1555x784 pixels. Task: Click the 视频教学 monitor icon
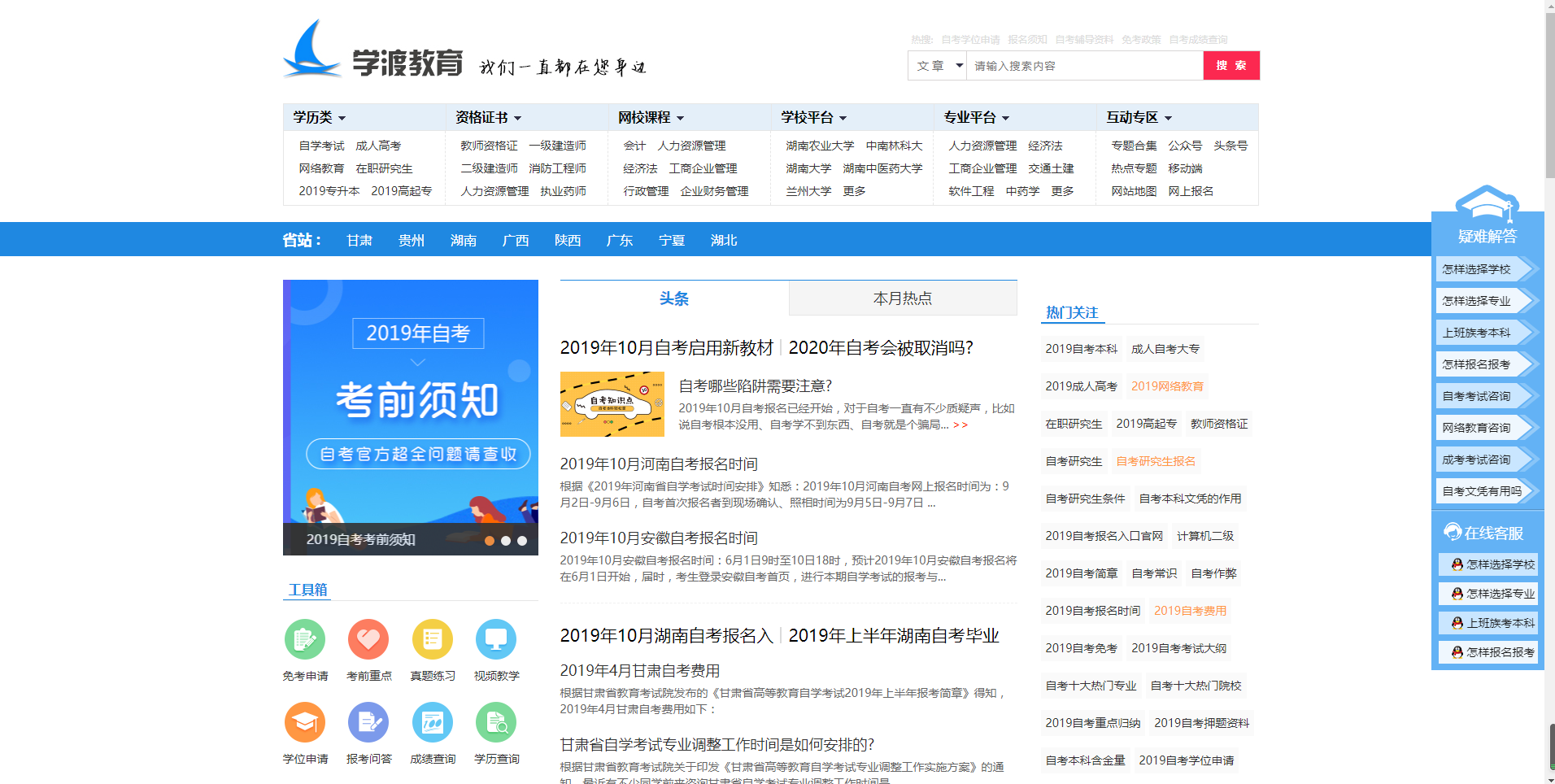click(496, 639)
